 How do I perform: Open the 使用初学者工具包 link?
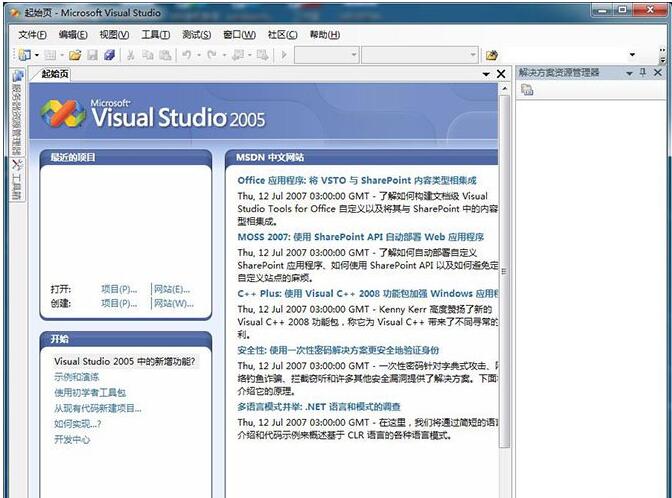(90, 393)
